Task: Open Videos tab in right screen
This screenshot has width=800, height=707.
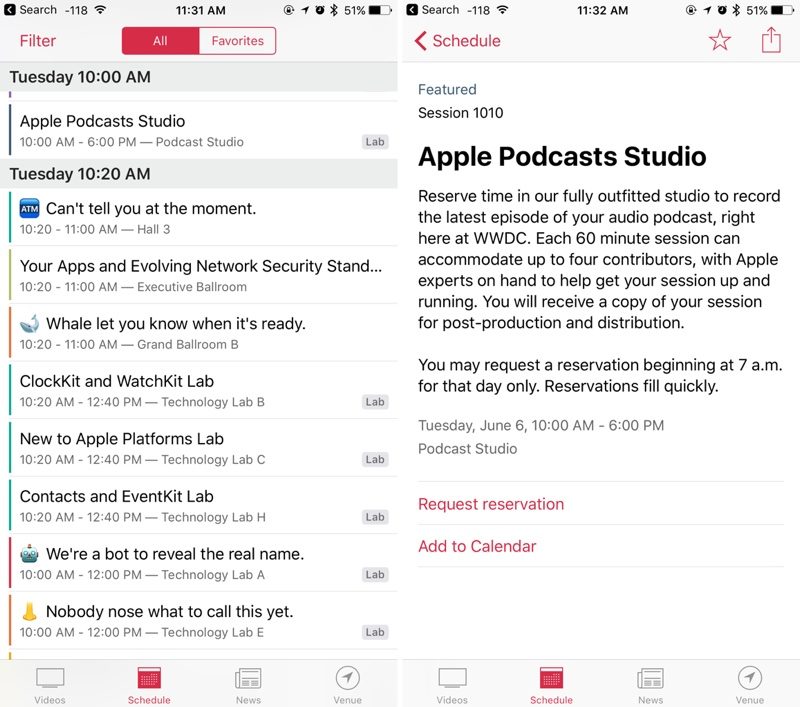Action: pyautogui.click(x=452, y=685)
